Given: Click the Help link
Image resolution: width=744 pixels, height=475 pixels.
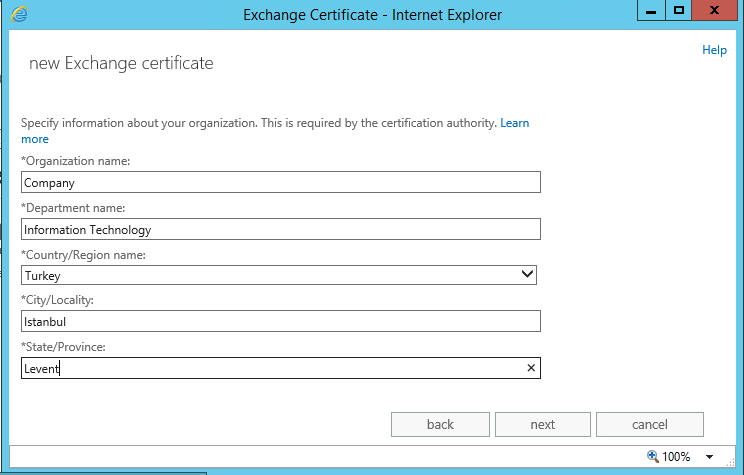Looking at the screenshot, I should [714, 50].
